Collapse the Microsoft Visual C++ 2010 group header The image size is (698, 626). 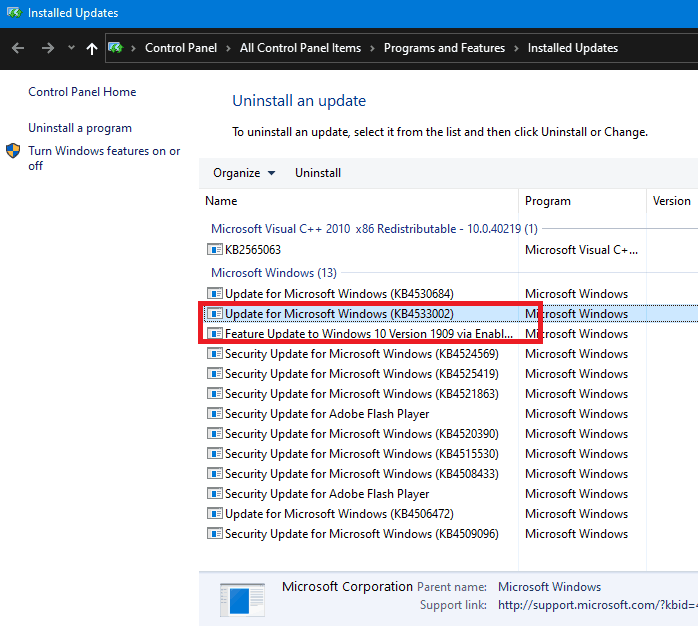pyautogui.click(x=374, y=229)
